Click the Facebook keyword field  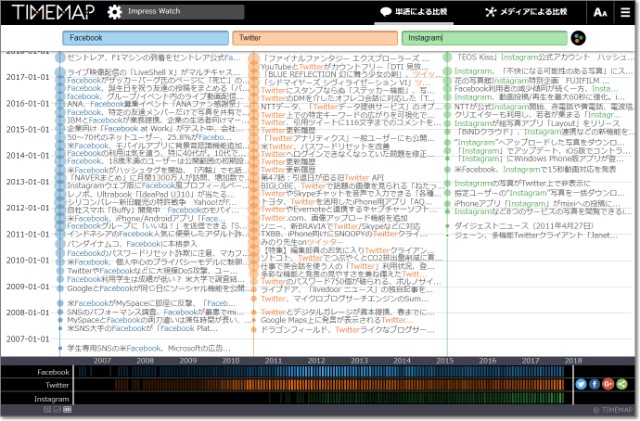click(x=144, y=38)
